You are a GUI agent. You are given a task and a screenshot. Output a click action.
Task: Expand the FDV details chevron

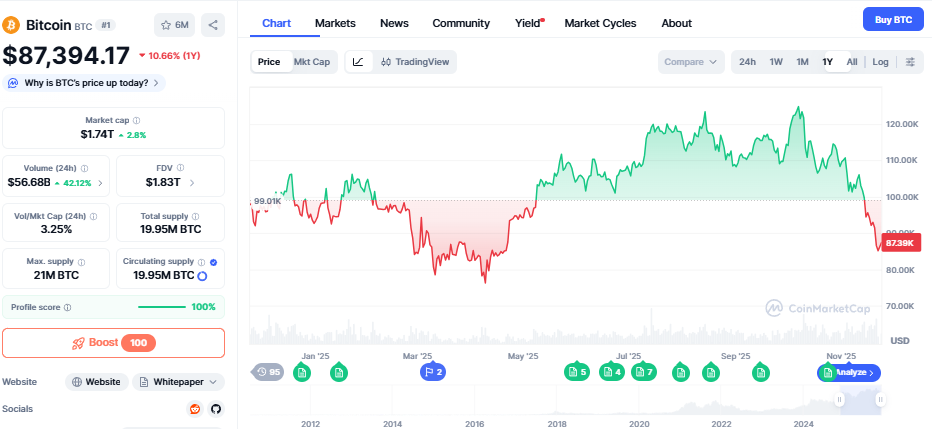pyautogui.click(x=192, y=182)
